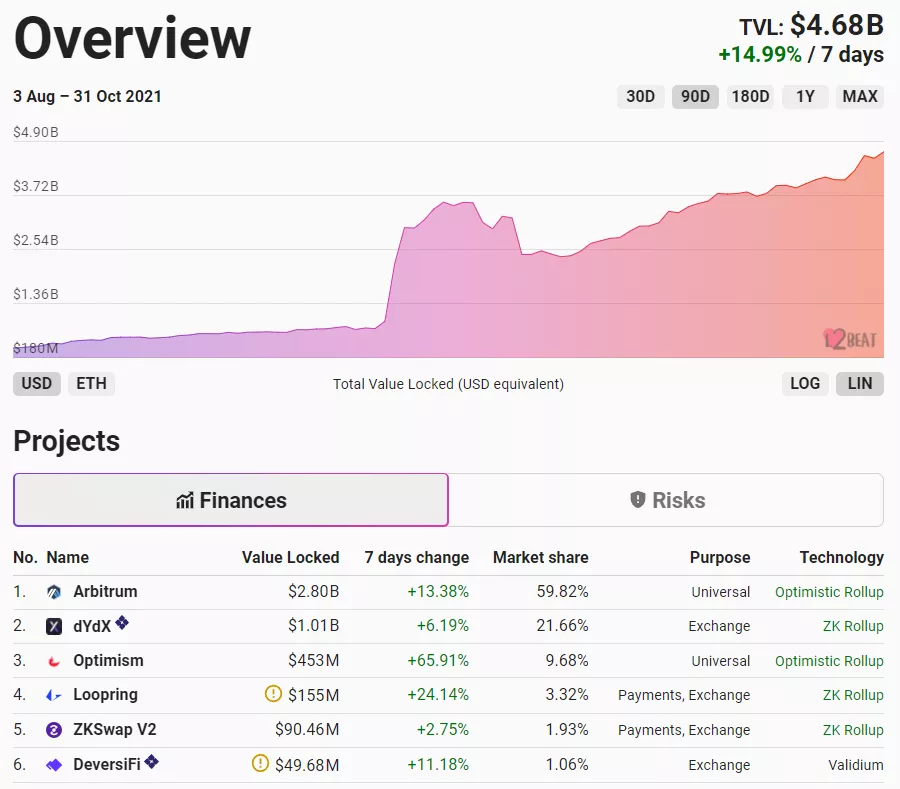This screenshot has width=900, height=789.
Task: Open the Validium link for DeversiFi
Action: click(x=856, y=765)
